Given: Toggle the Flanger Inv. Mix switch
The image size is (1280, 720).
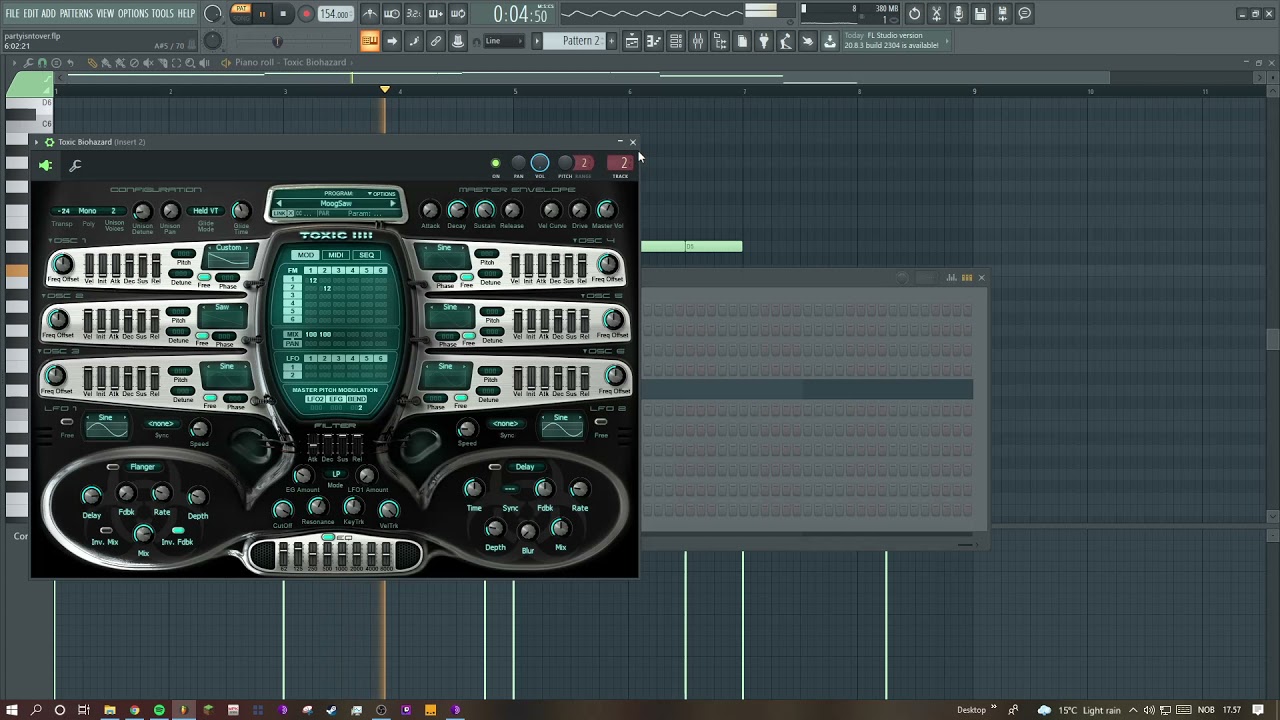Looking at the screenshot, I should tap(106, 531).
